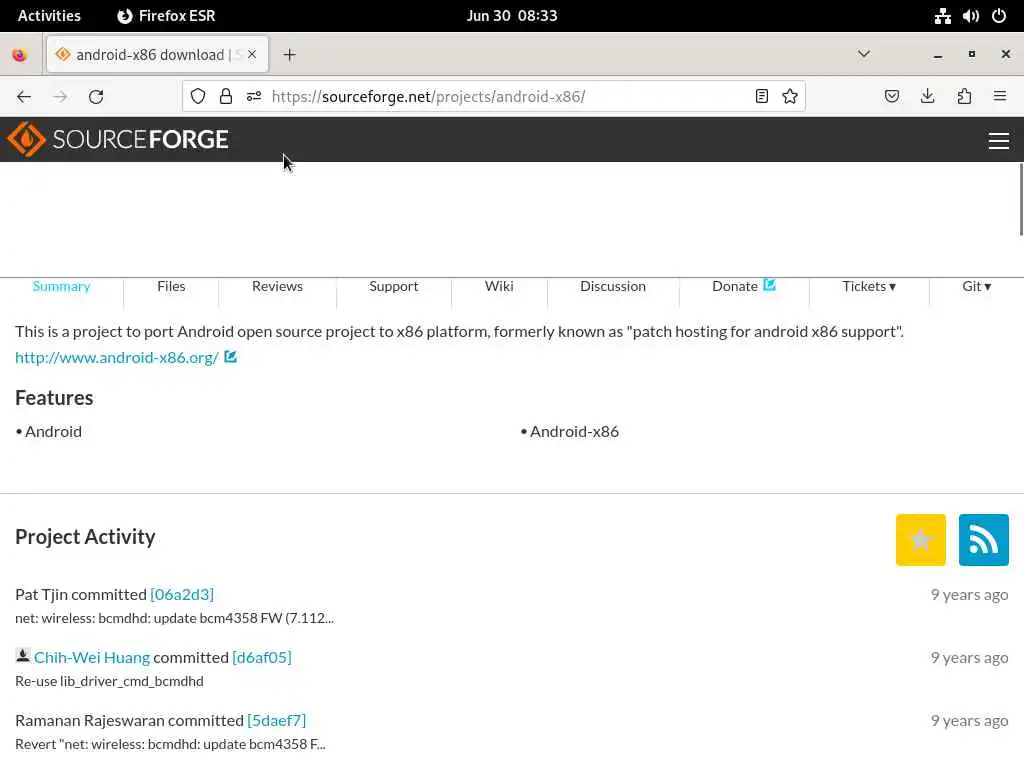This screenshot has width=1024, height=768.
Task: Click the Features heading
Action: (54, 398)
